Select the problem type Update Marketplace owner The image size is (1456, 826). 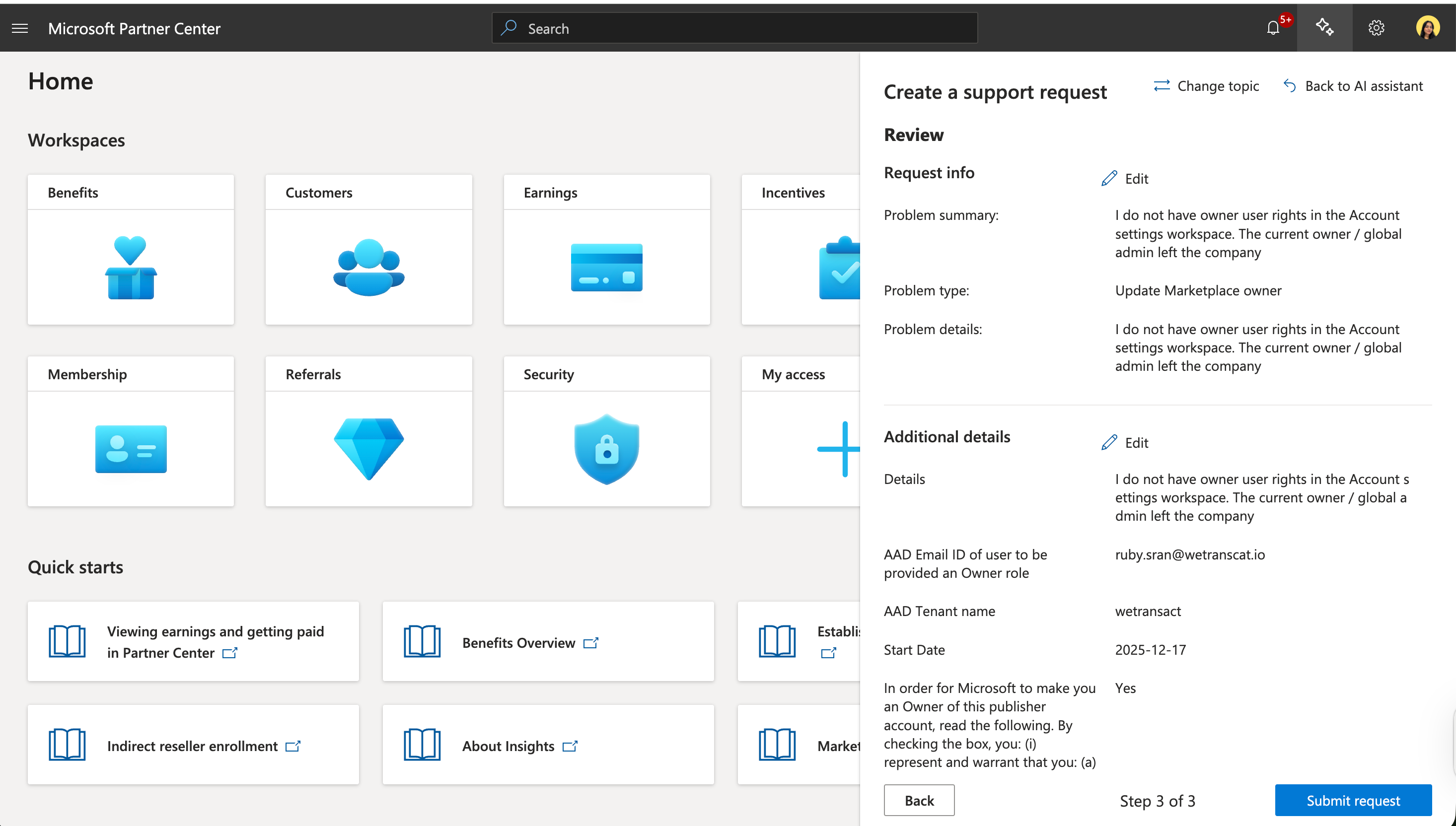coord(1198,290)
